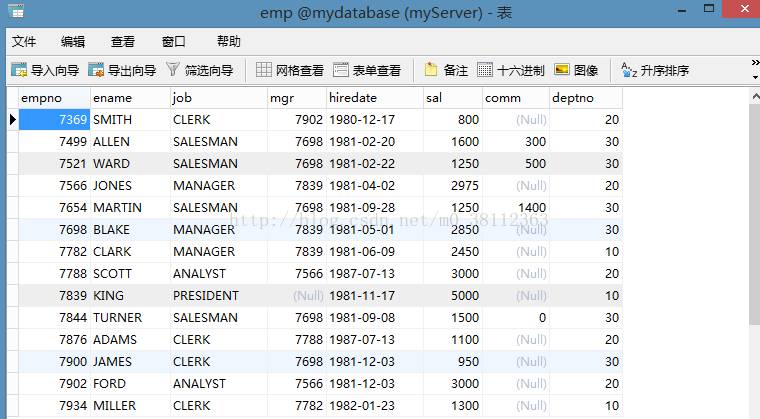The image size is (760, 419).
Task: Select the ename cell MILLER
Action: click(x=130, y=405)
